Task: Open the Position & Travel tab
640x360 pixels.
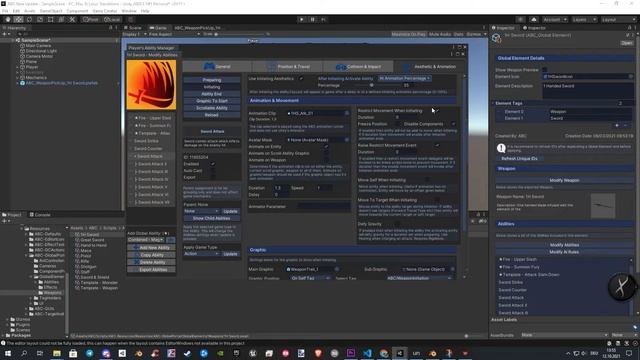Action: (288, 67)
